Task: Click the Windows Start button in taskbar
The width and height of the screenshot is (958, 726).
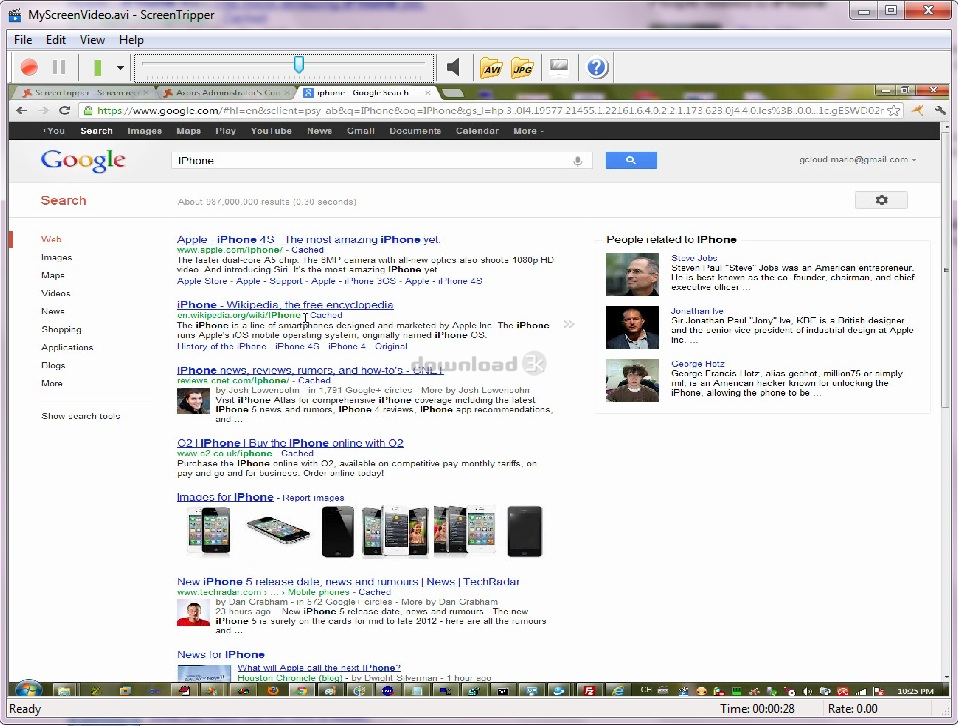Action: pyautogui.click(x=27, y=690)
